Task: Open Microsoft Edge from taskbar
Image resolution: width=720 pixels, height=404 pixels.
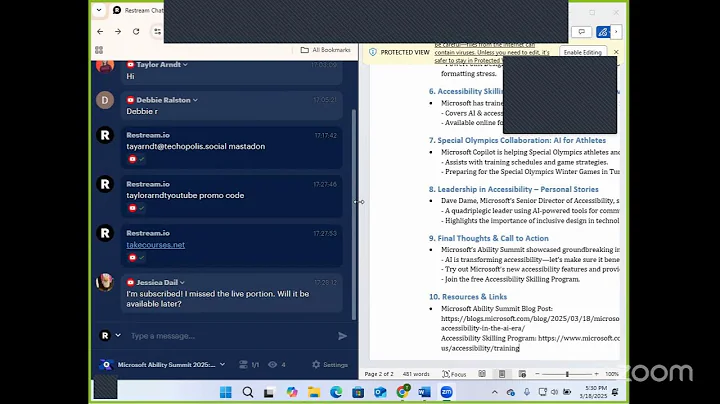Action: (x=336, y=392)
